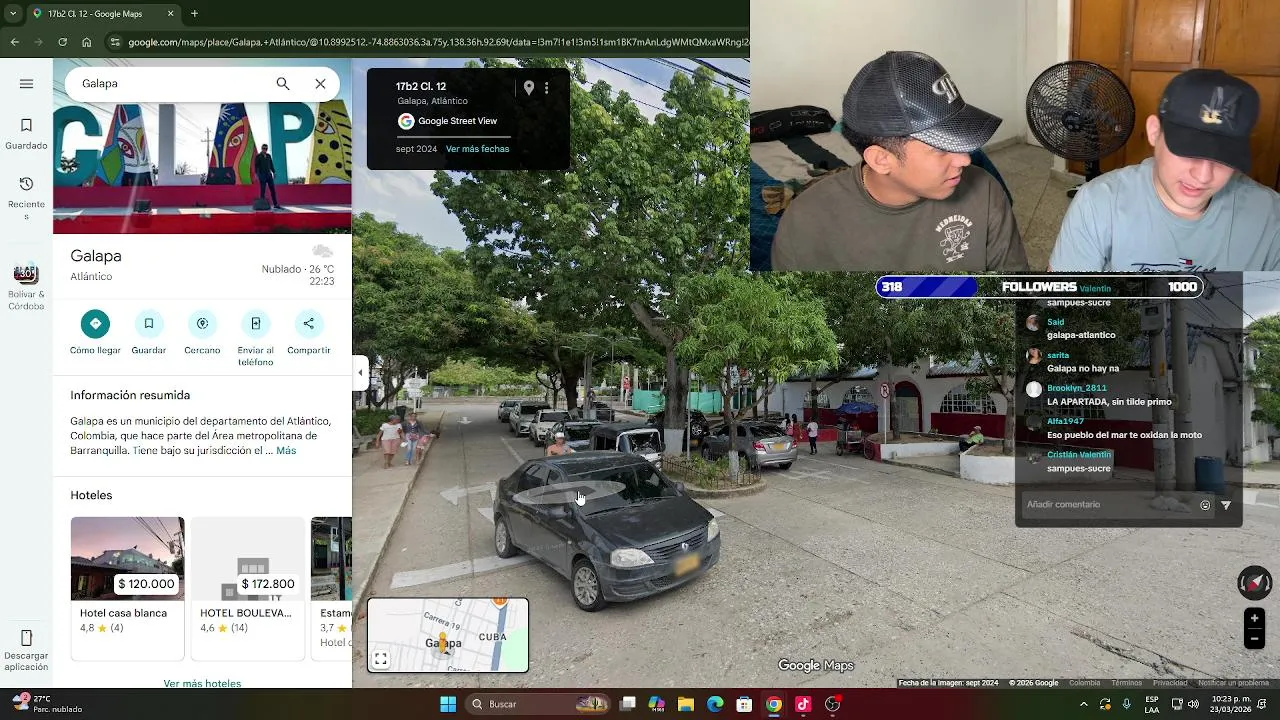Viewport: 1280px width, 720px height.
Task: Open Recientes history in sidebar
Action: coord(26,196)
